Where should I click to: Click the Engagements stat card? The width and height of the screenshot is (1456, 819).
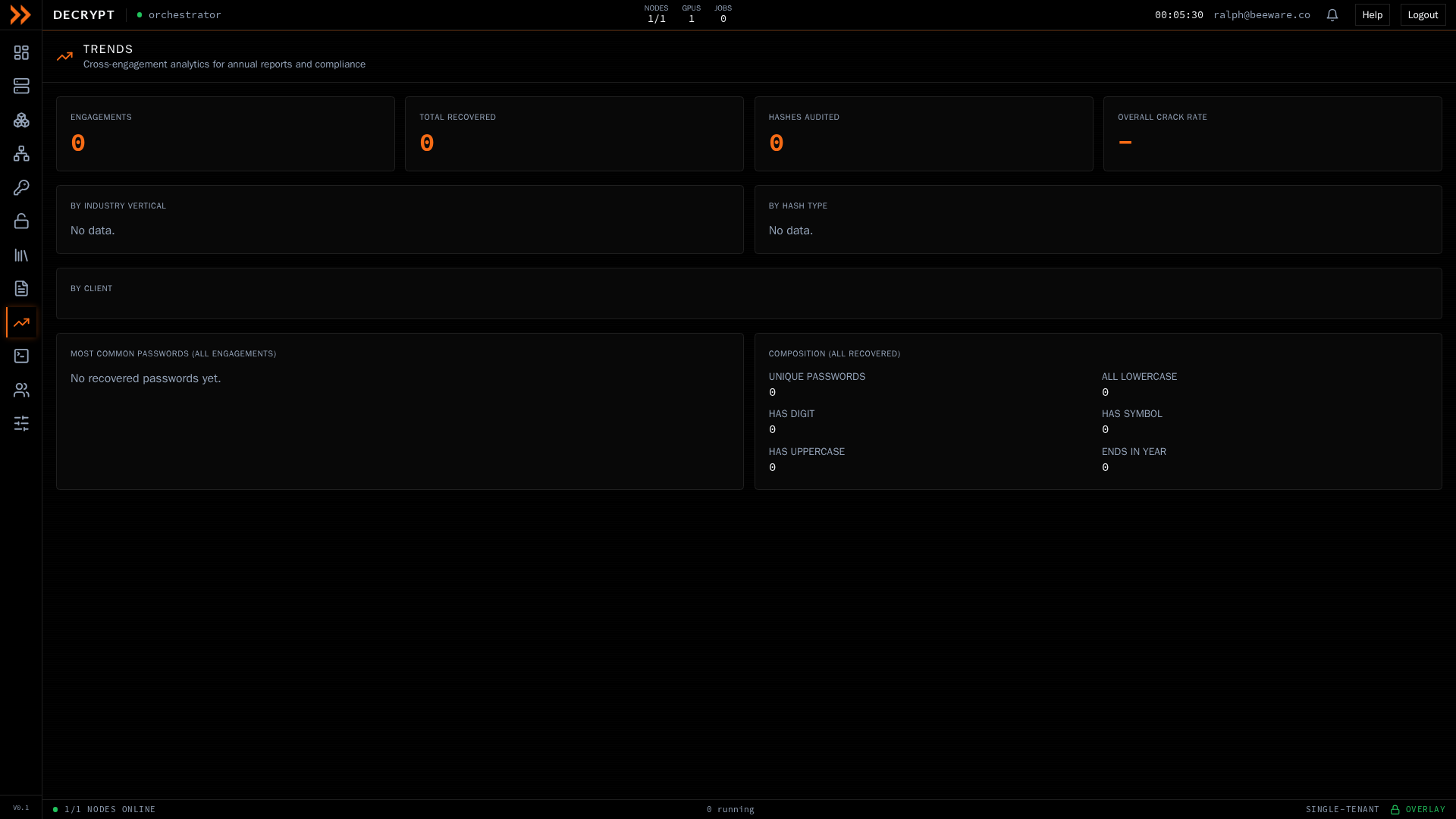(x=225, y=133)
